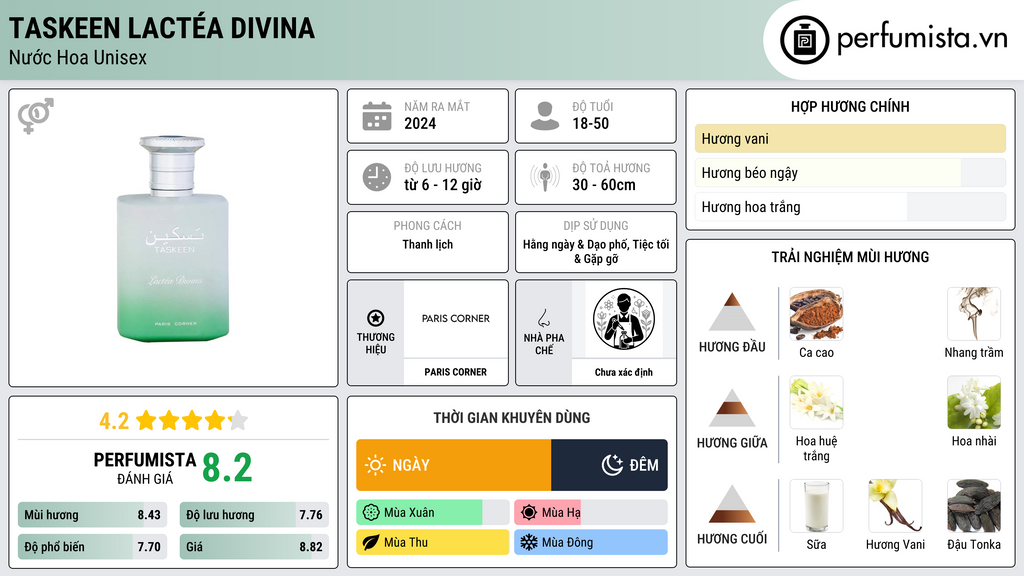Select the orange Ngày time bar
This screenshot has height=576, width=1024.
coord(454,465)
